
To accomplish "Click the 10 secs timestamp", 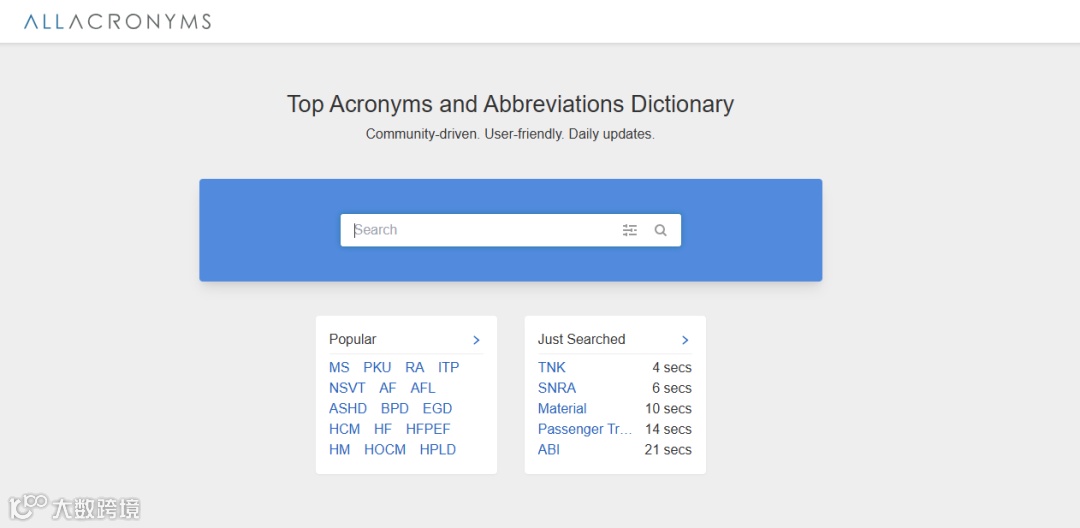I will [668, 409].
